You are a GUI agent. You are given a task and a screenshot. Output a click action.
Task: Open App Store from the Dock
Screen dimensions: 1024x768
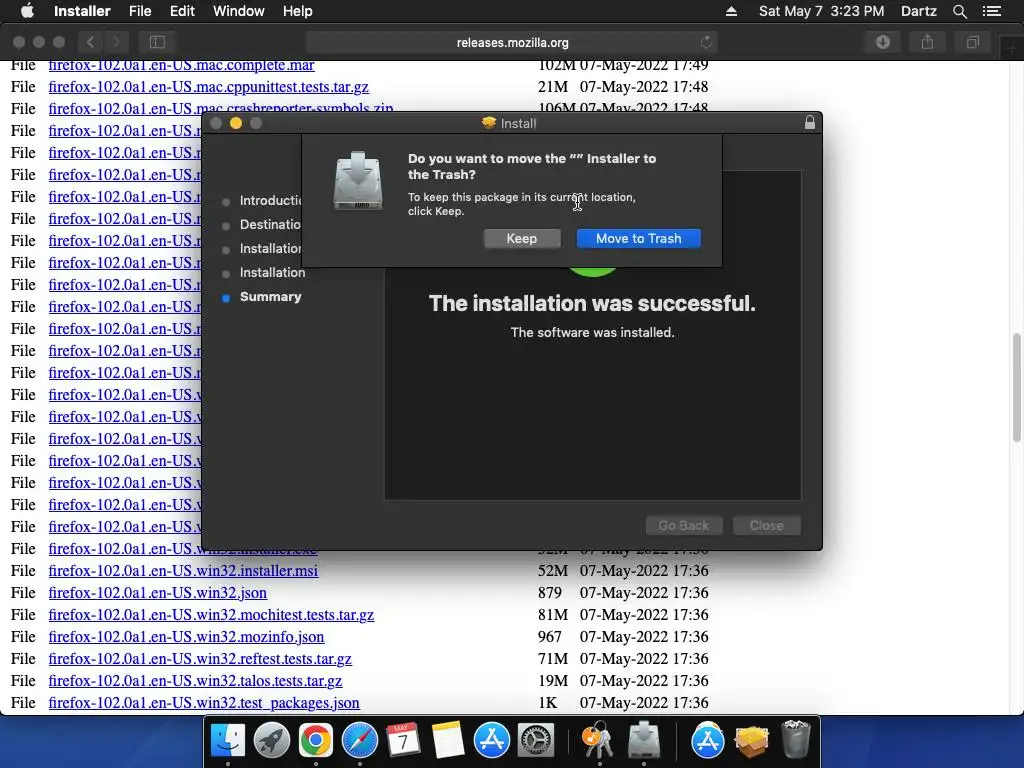pyautogui.click(x=492, y=741)
